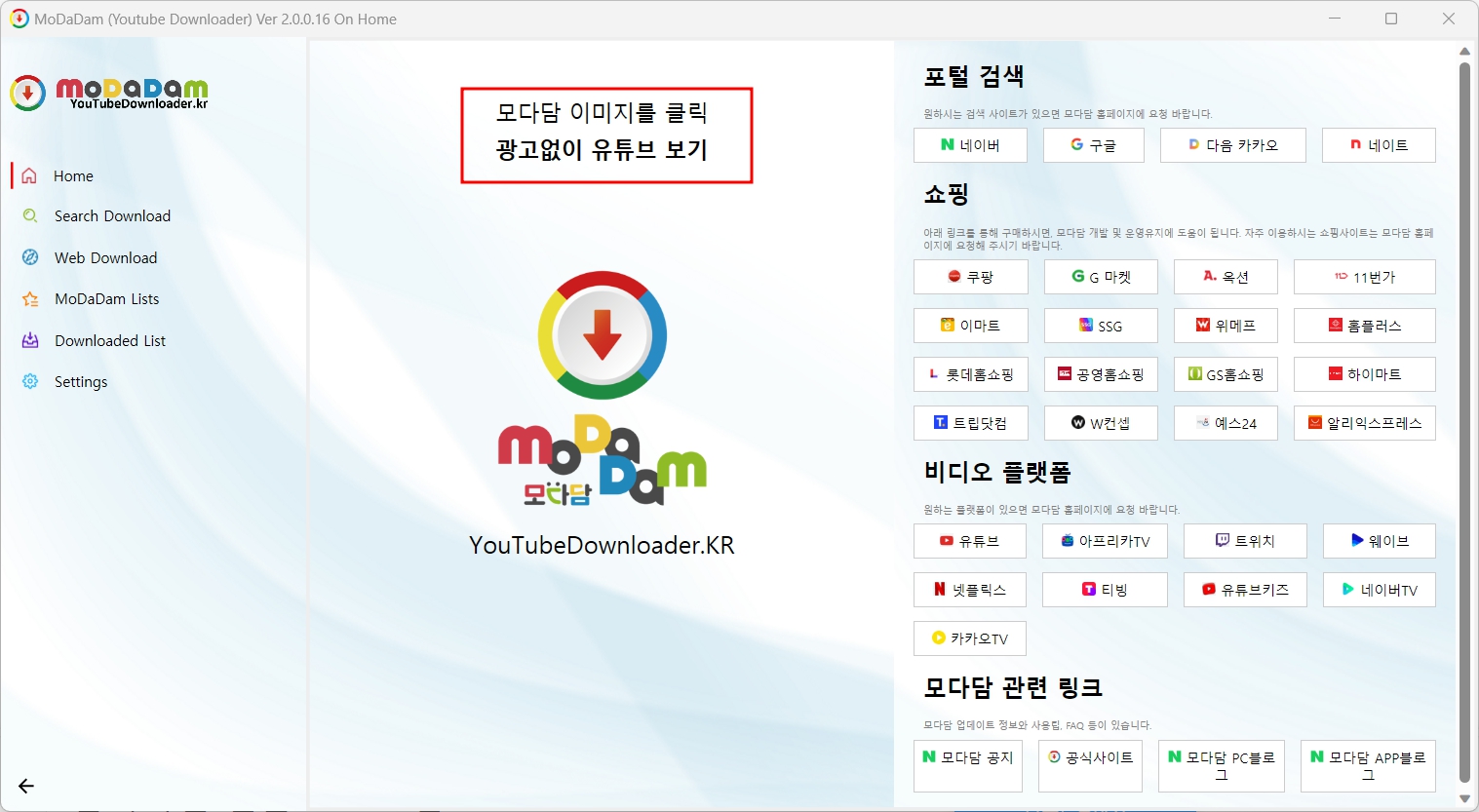Click the Home house icon
Viewport: 1479px width, 812px height.
coord(29,176)
